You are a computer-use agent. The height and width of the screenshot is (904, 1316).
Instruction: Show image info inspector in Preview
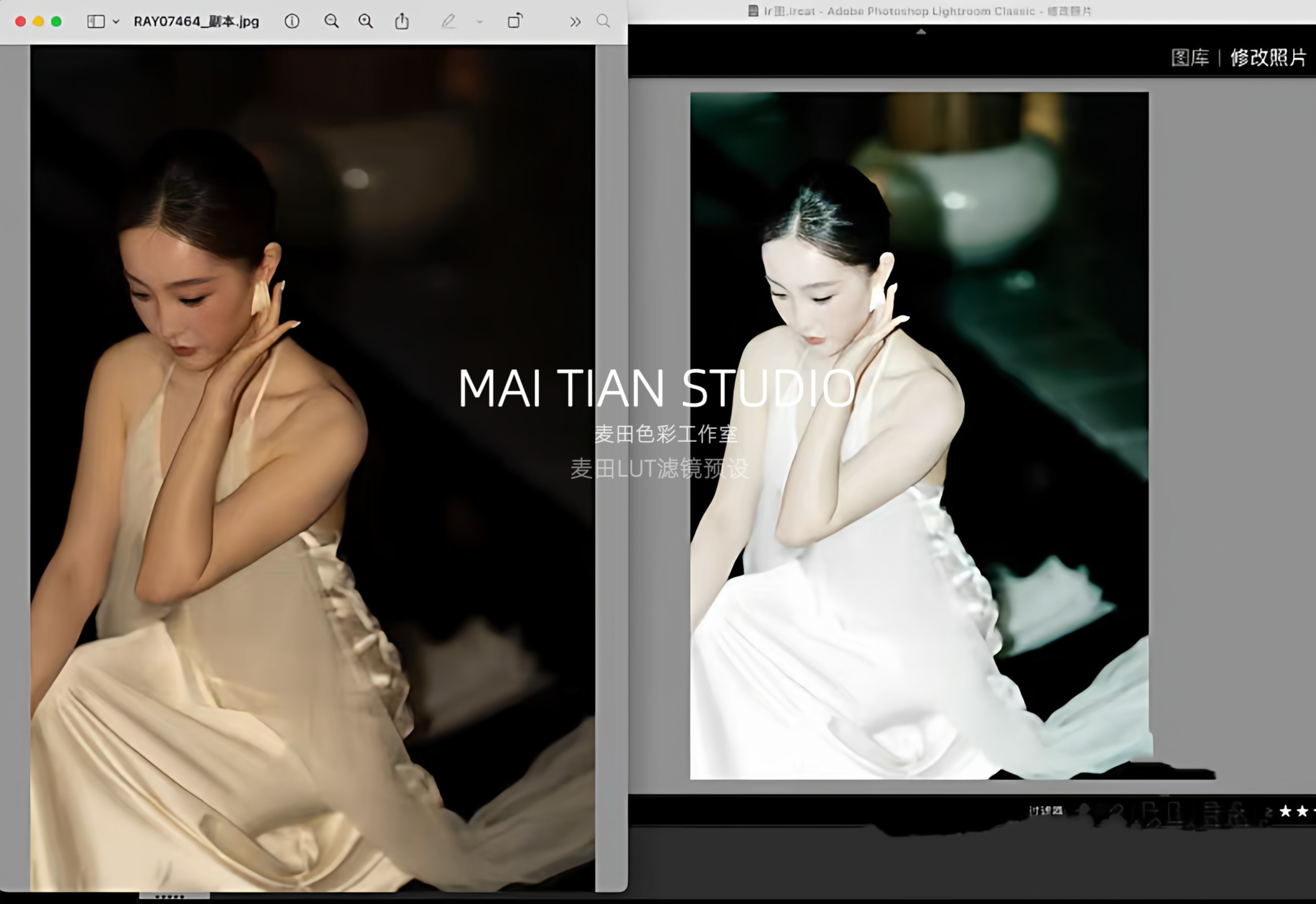point(291,22)
